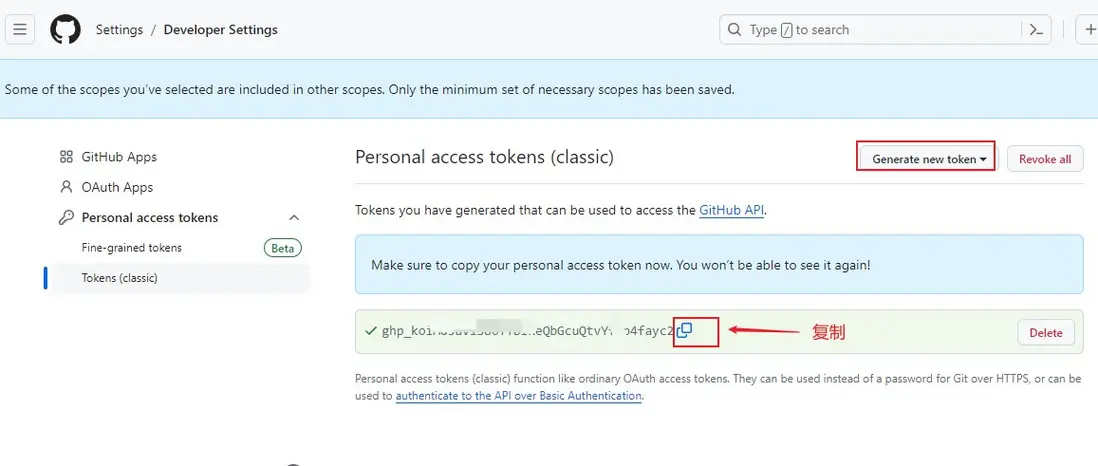The image size is (1098, 466).
Task: Select Fine-grained tokens in sidebar
Action: point(131,248)
